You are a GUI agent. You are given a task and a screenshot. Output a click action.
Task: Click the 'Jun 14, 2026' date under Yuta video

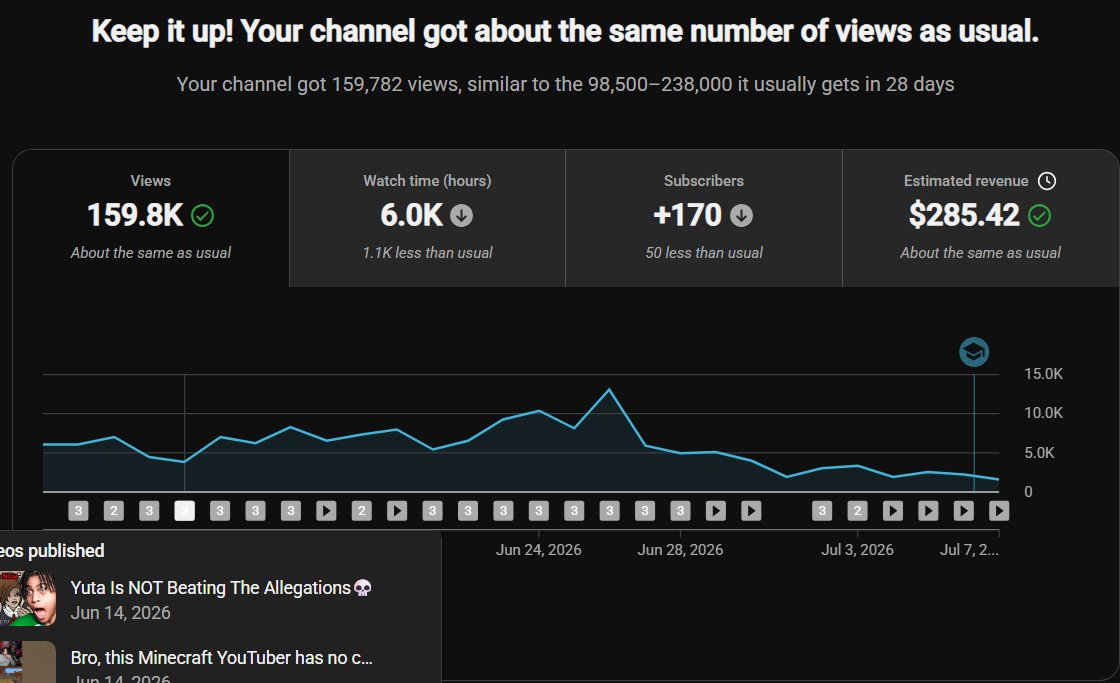point(121,613)
